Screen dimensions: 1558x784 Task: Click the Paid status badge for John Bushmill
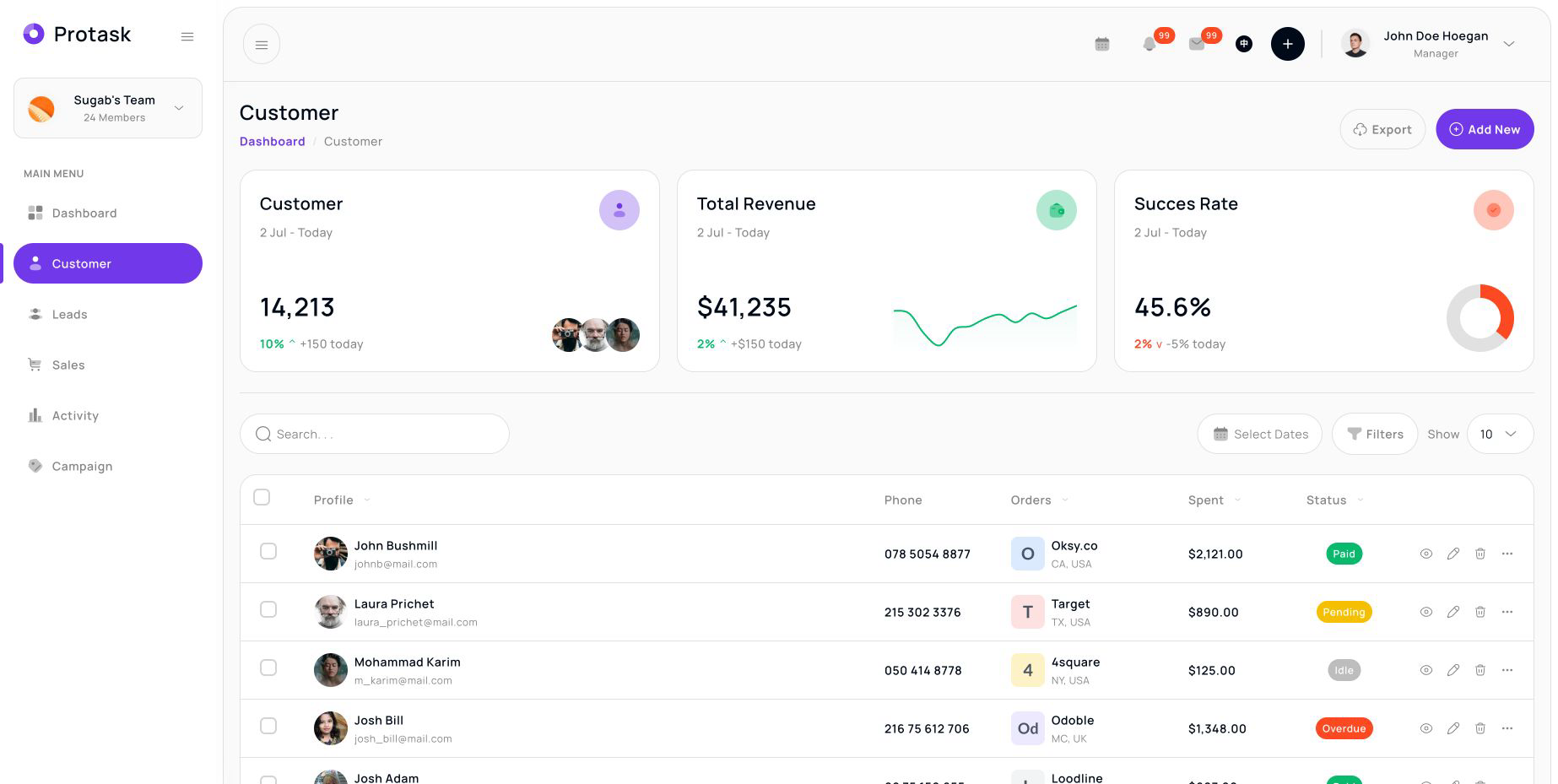click(x=1344, y=554)
